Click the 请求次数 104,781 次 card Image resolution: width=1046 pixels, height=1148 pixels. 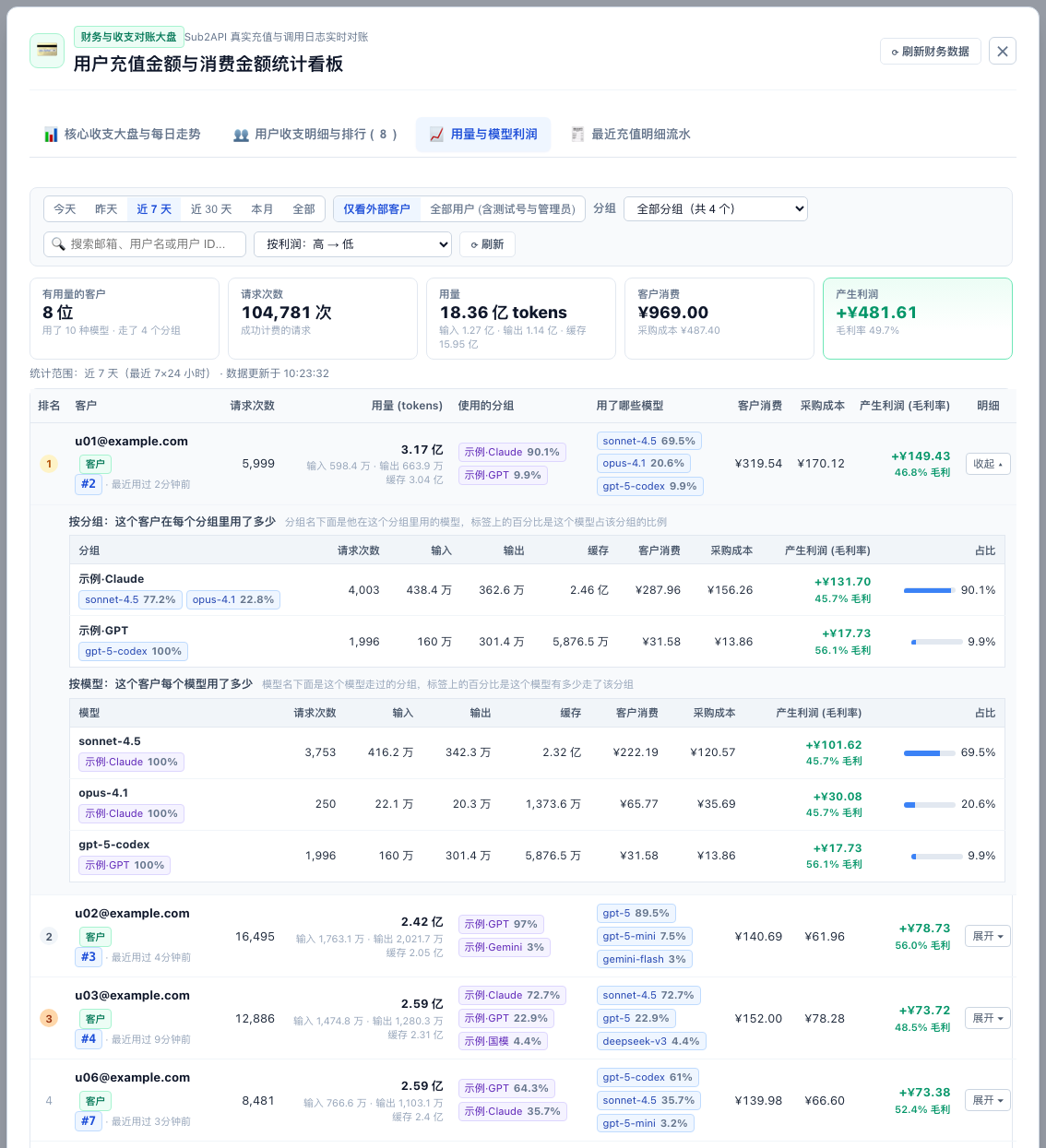pos(323,318)
